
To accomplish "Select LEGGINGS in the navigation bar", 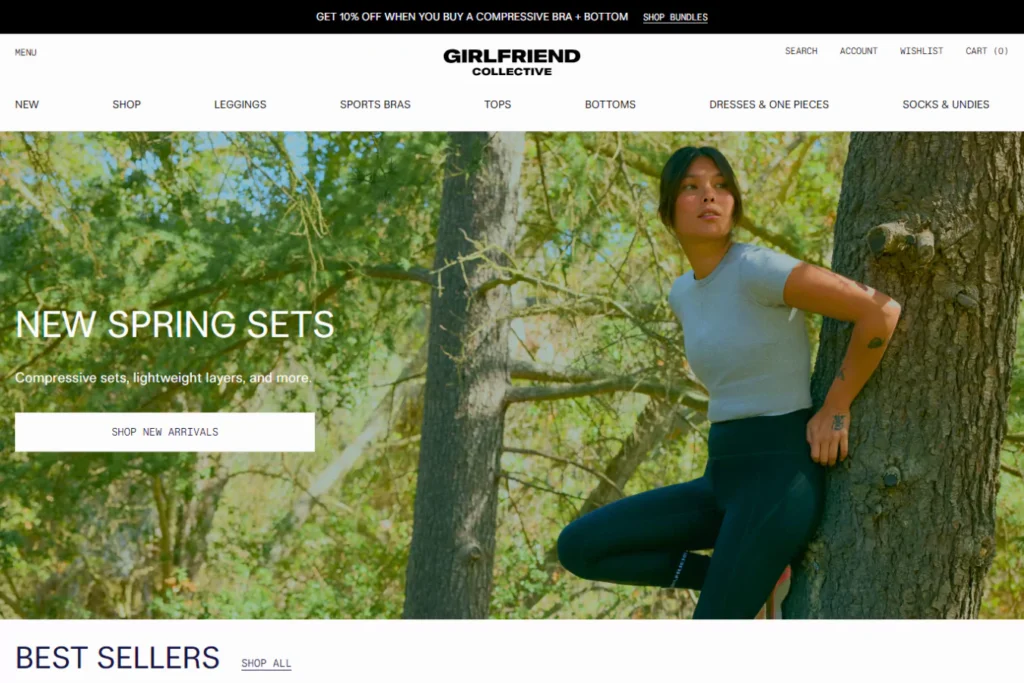I will [240, 104].
